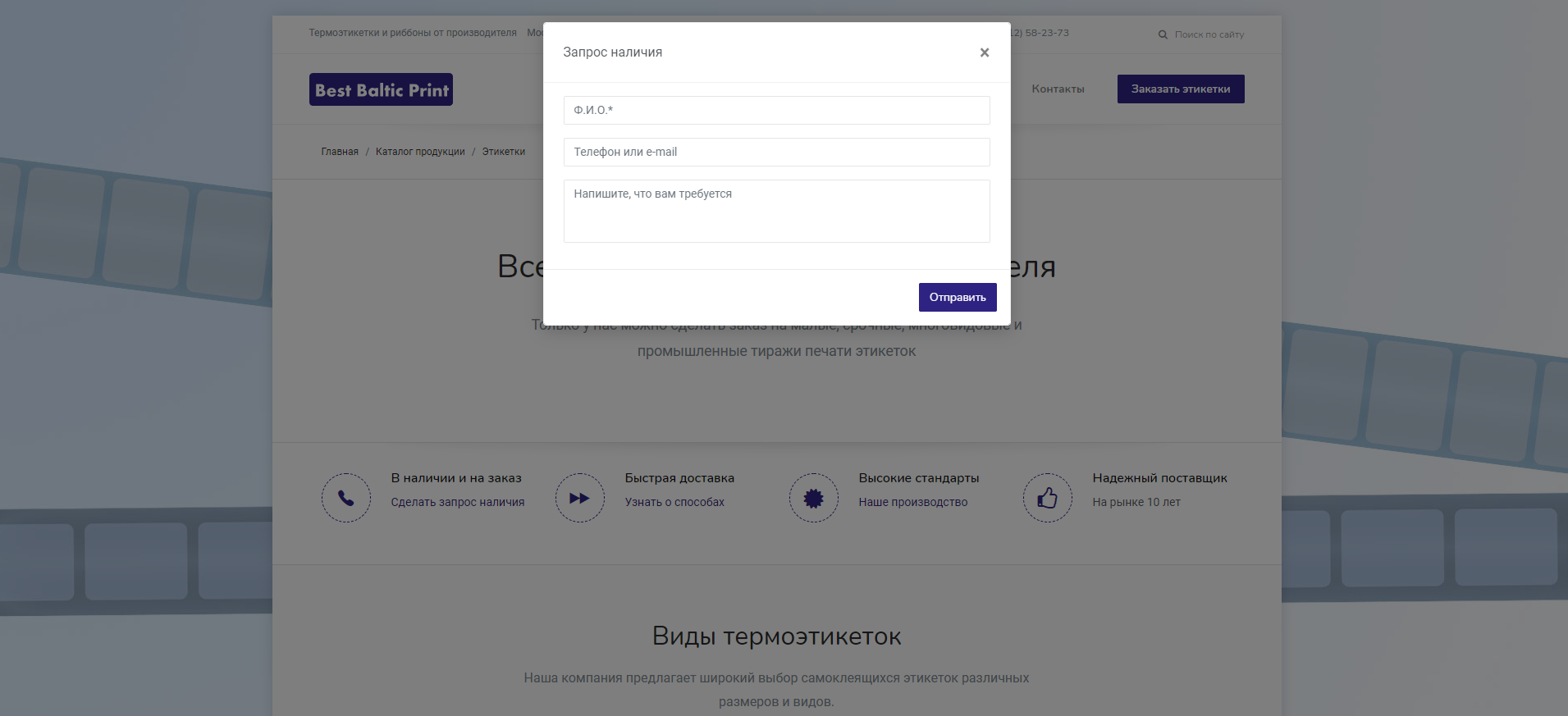
Task: Select the Этикетки breadcrumb
Action: (x=503, y=152)
